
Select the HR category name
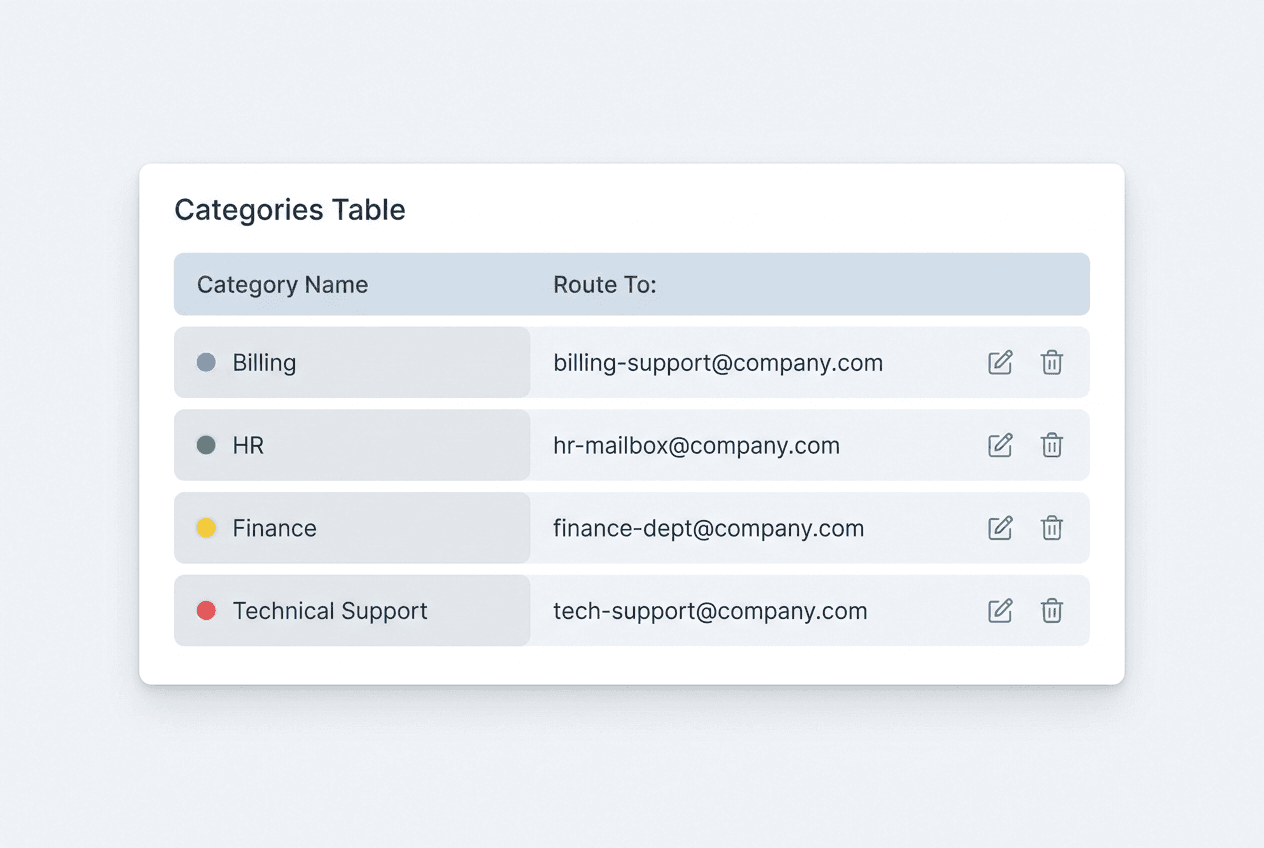248,446
